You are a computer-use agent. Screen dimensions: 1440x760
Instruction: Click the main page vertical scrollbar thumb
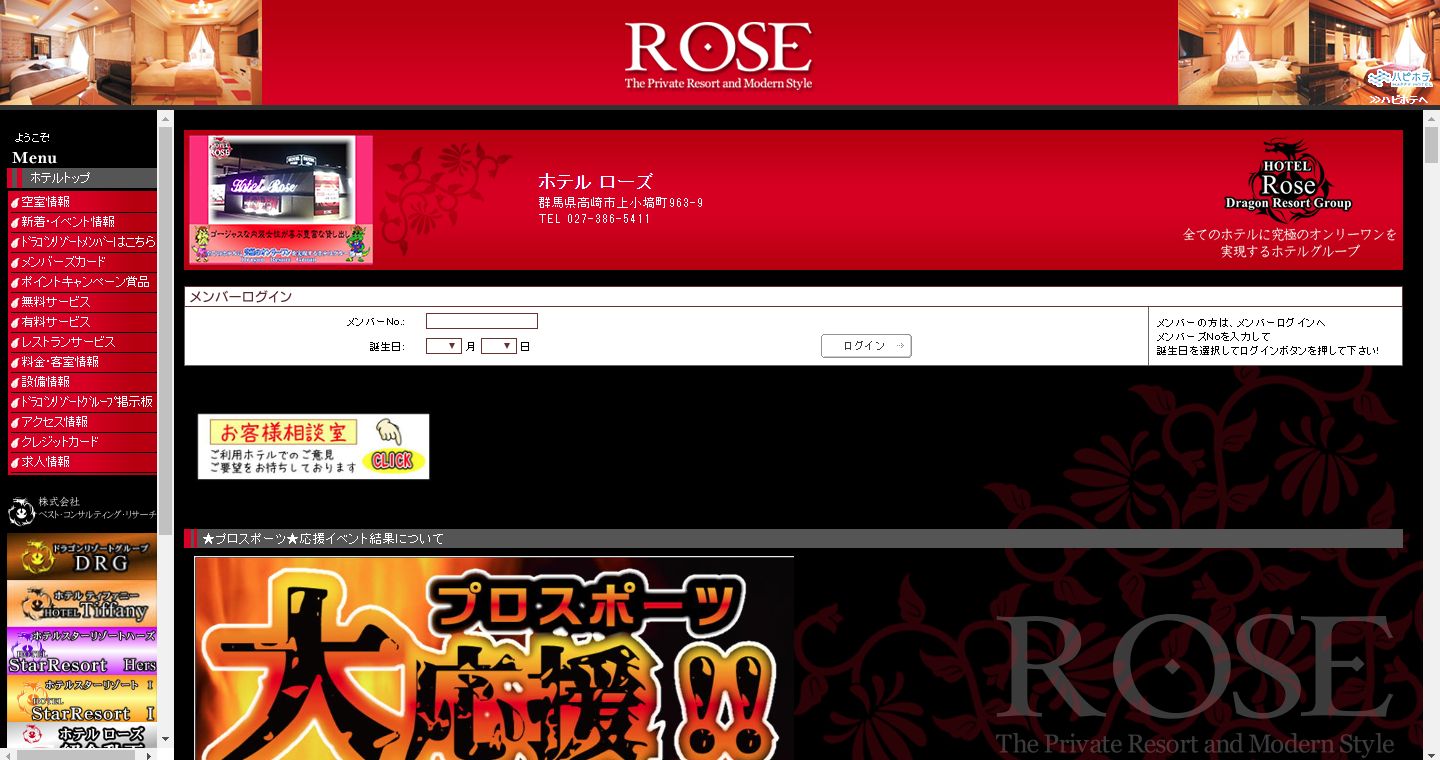tap(1431, 144)
